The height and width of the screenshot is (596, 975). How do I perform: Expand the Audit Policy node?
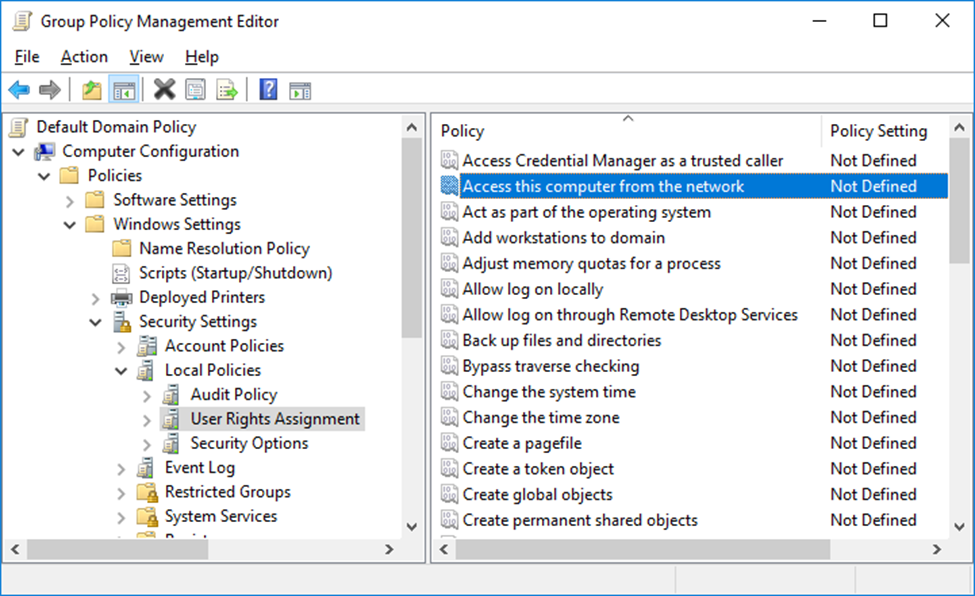point(147,396)
